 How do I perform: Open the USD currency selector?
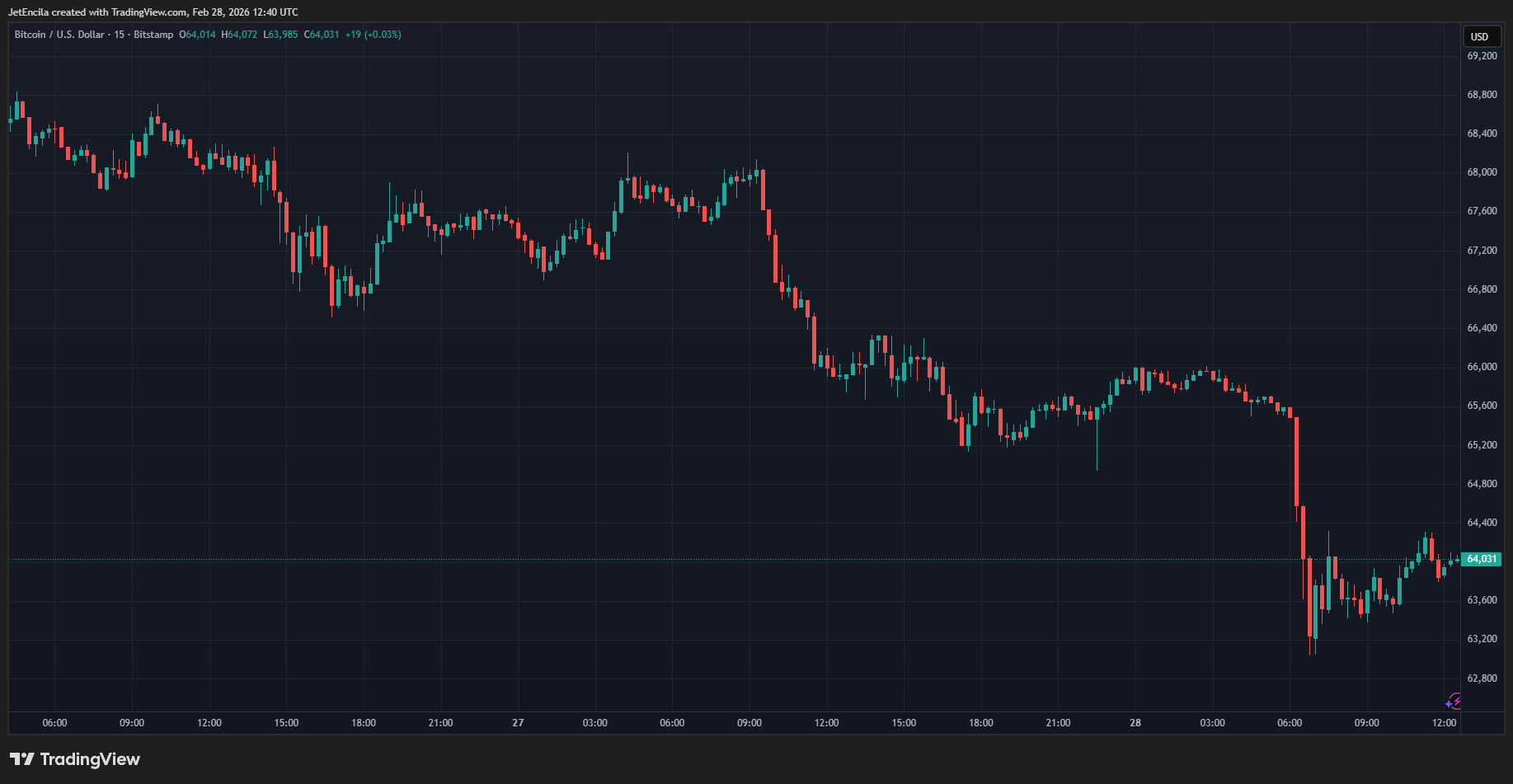click(1480, 36)
